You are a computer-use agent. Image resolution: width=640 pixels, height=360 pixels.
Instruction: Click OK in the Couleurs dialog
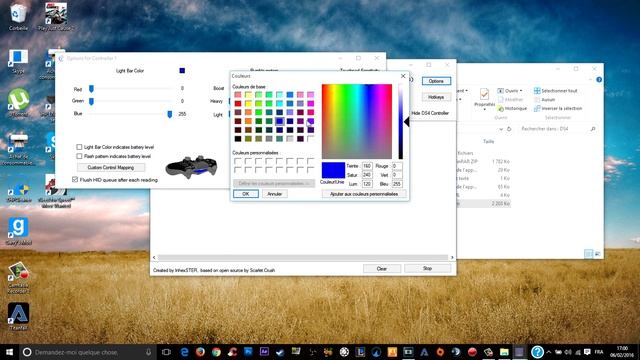coord(246,194)
